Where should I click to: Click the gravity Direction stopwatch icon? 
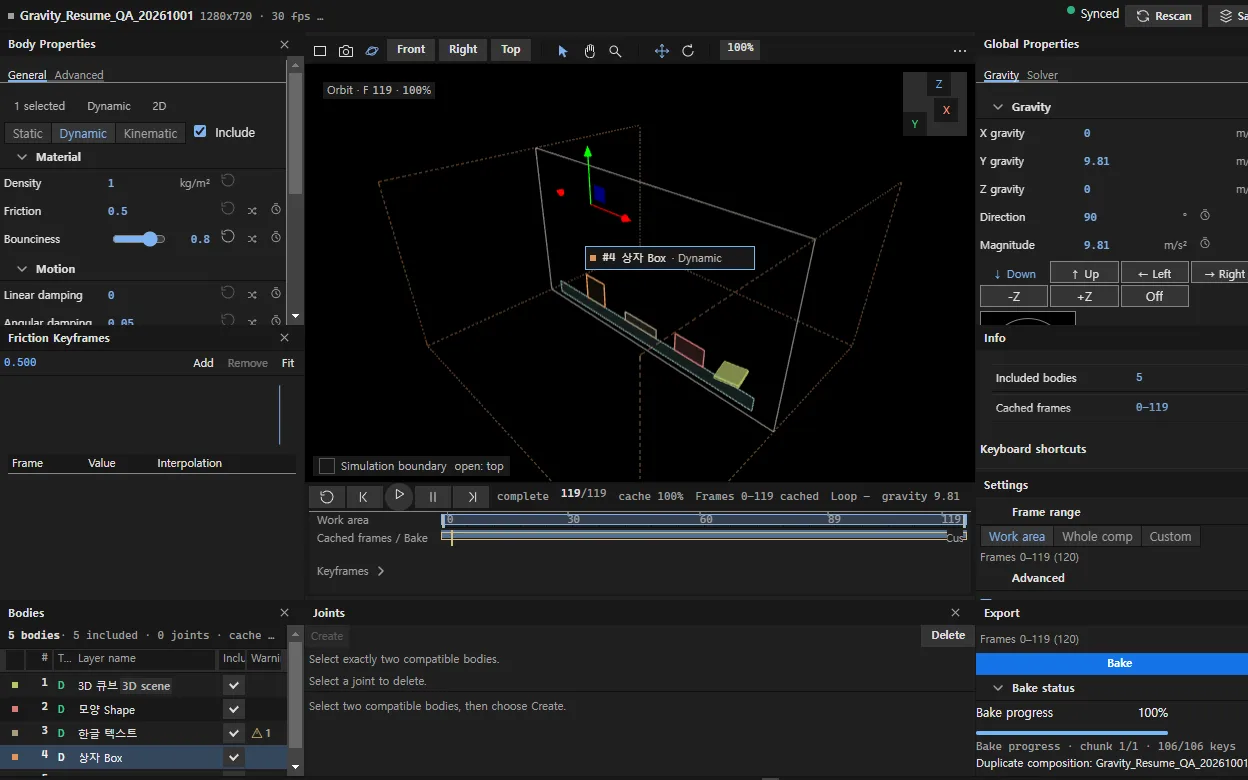click(1205, 216)
